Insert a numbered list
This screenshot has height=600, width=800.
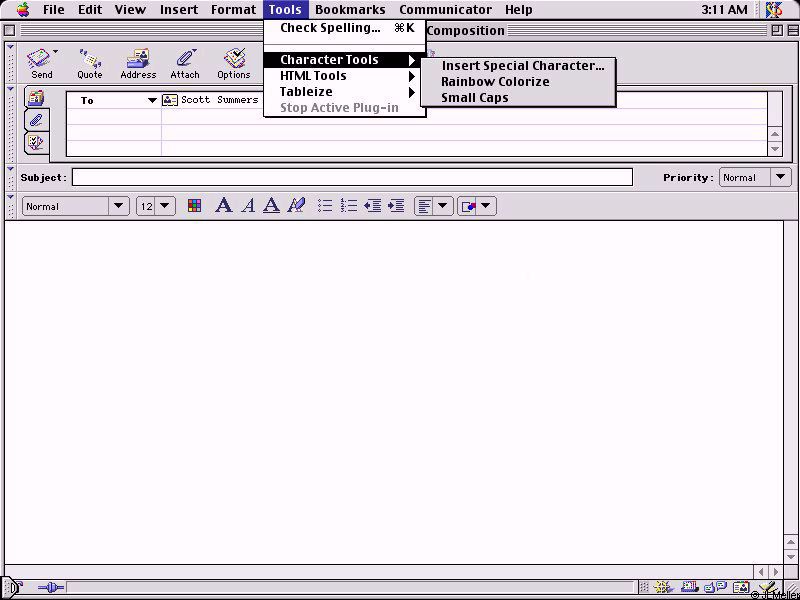(x=349, y=206)
